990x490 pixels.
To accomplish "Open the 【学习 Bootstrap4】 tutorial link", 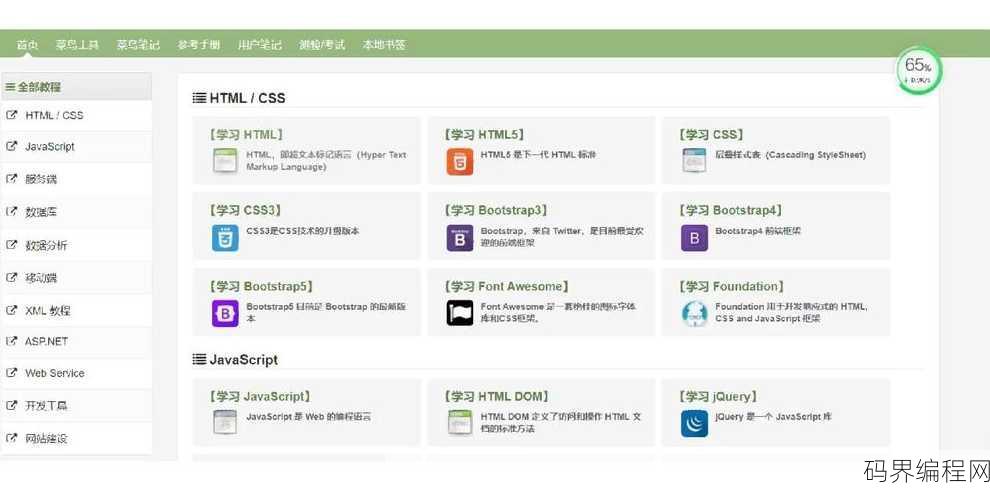I will coord(731,210).
